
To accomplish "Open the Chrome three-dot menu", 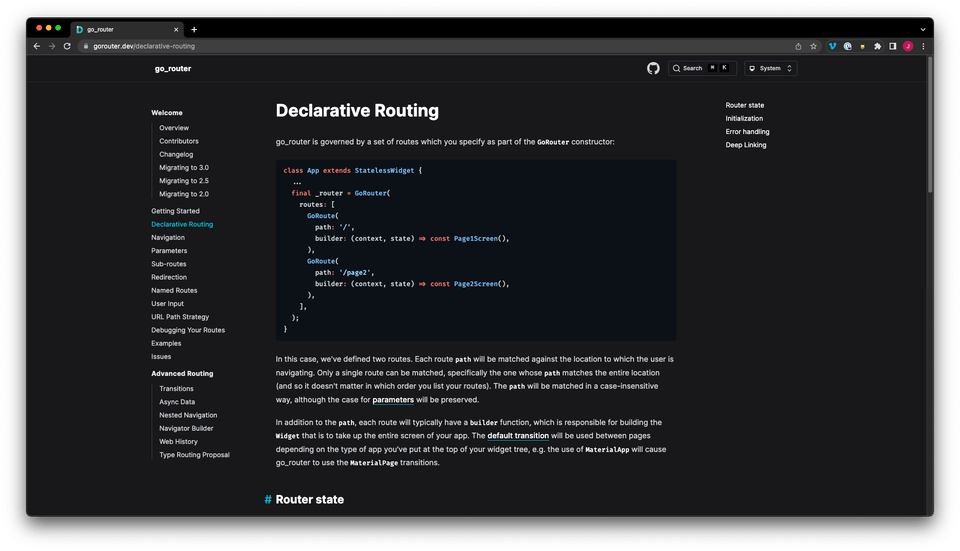I will pos(923,46).
